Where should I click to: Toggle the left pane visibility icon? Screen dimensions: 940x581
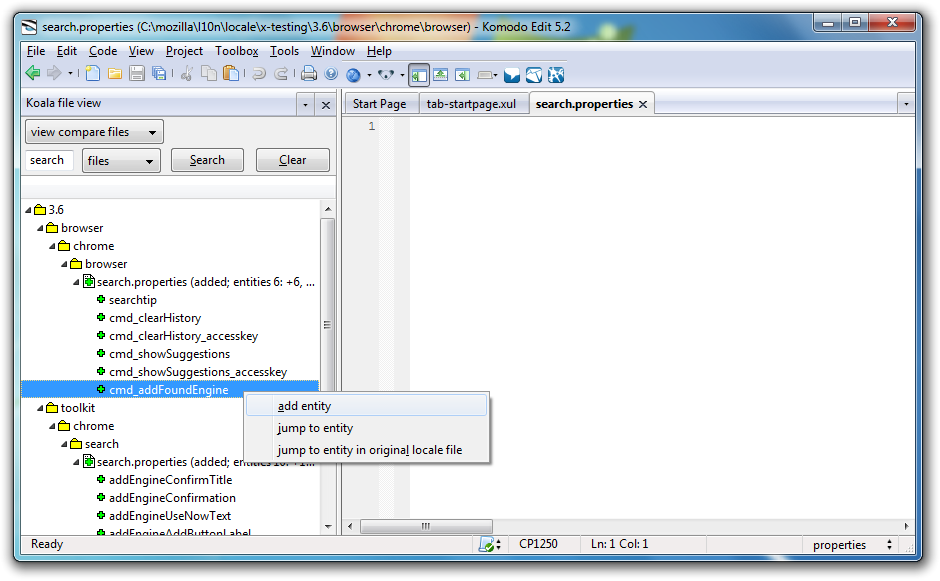click(x=419, y=75)
